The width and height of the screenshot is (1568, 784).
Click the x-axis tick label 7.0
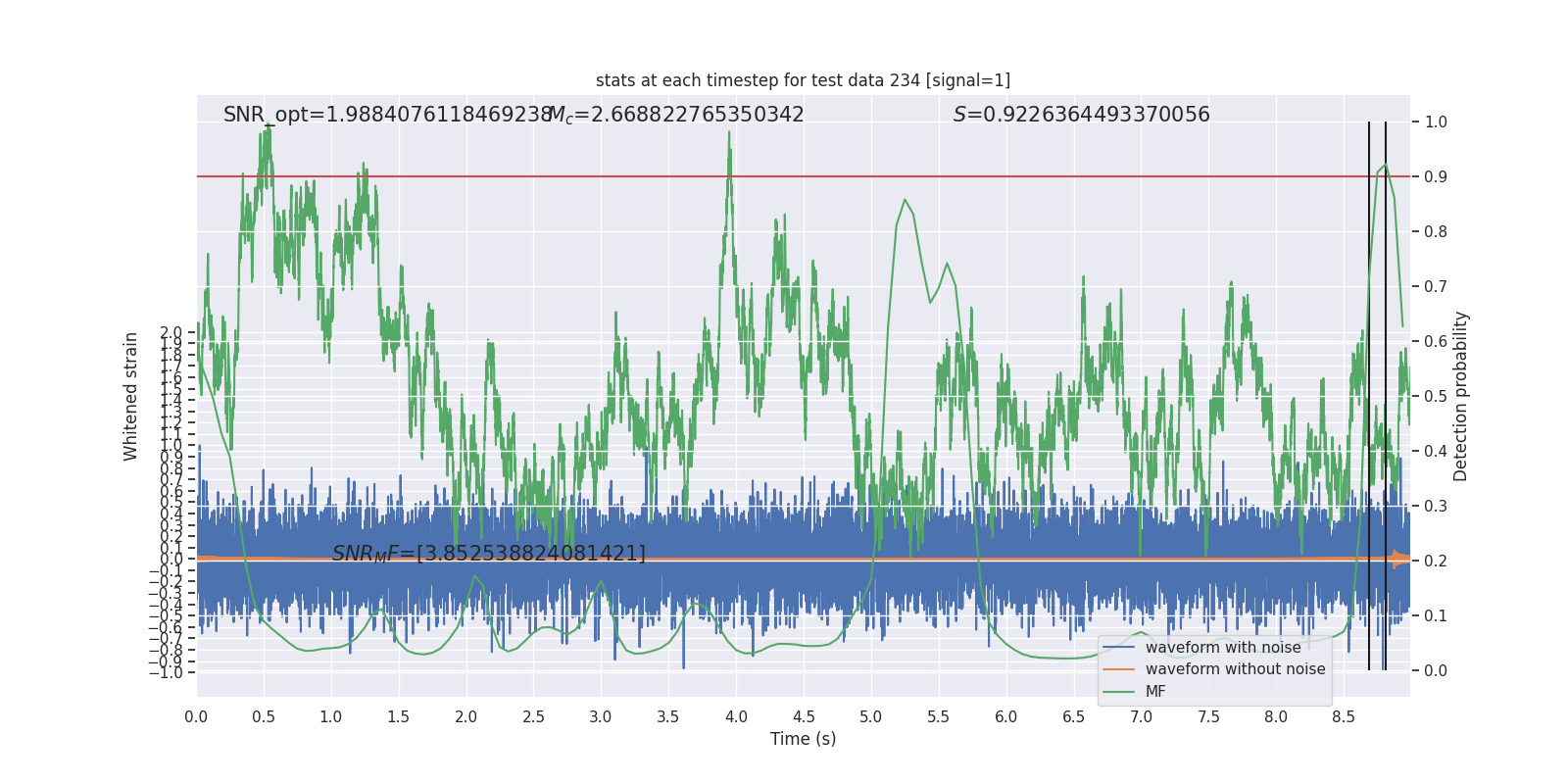pos(1141,716)
